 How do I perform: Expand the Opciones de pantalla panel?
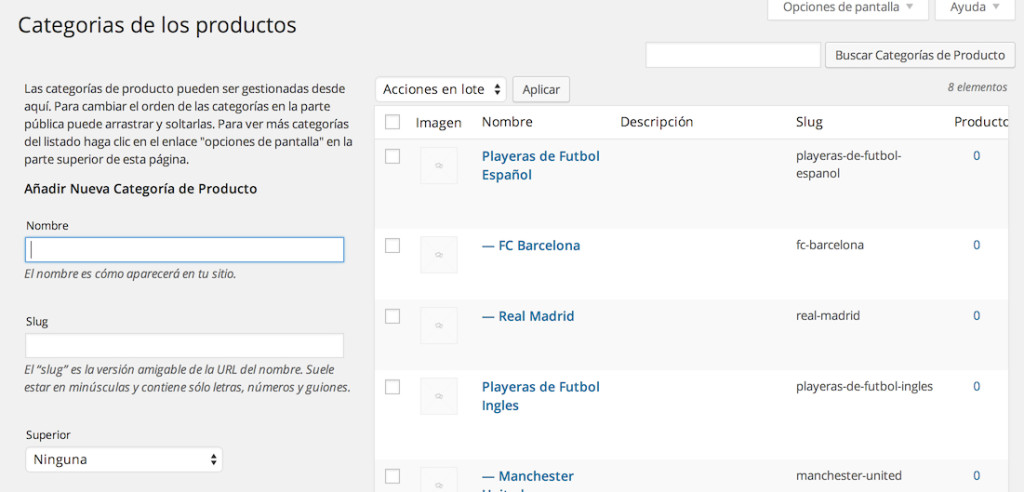pyautogui.click(x=848, y=8)
